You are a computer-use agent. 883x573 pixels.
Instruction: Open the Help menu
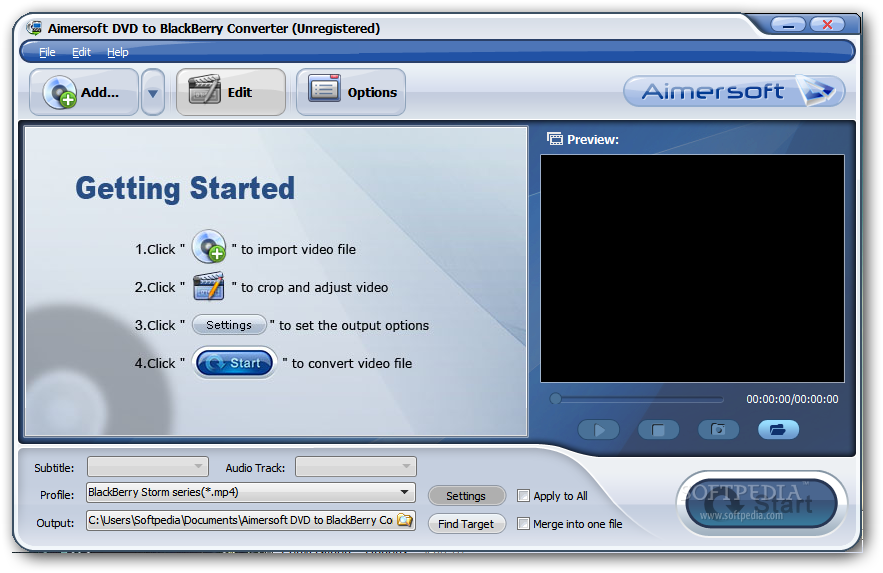pyautogui.click(x=118, y=52)
